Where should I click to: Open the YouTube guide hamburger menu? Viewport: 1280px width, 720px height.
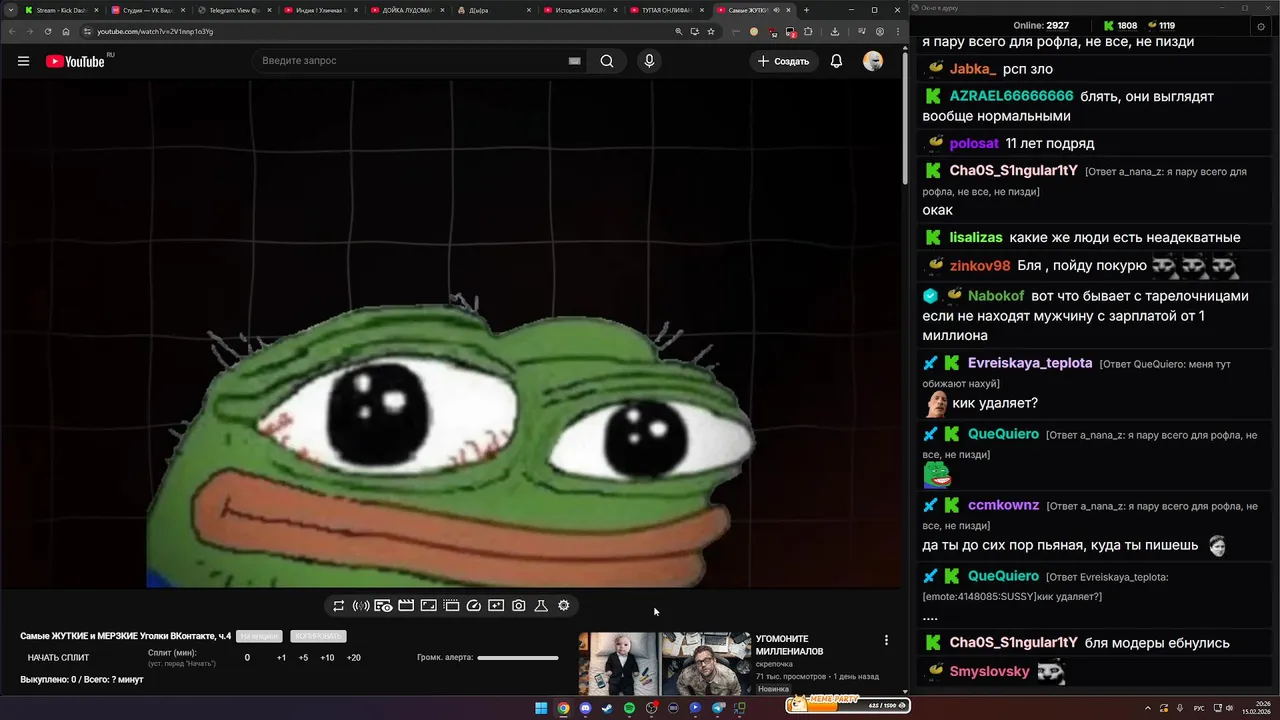[23, 61]
